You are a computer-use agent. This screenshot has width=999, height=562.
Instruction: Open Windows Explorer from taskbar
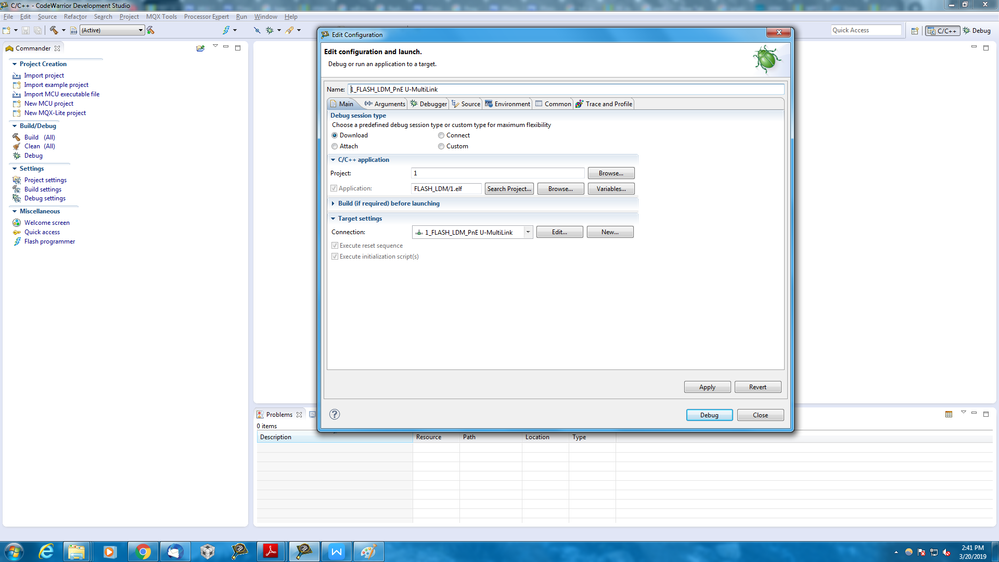(x=76, y=552)
